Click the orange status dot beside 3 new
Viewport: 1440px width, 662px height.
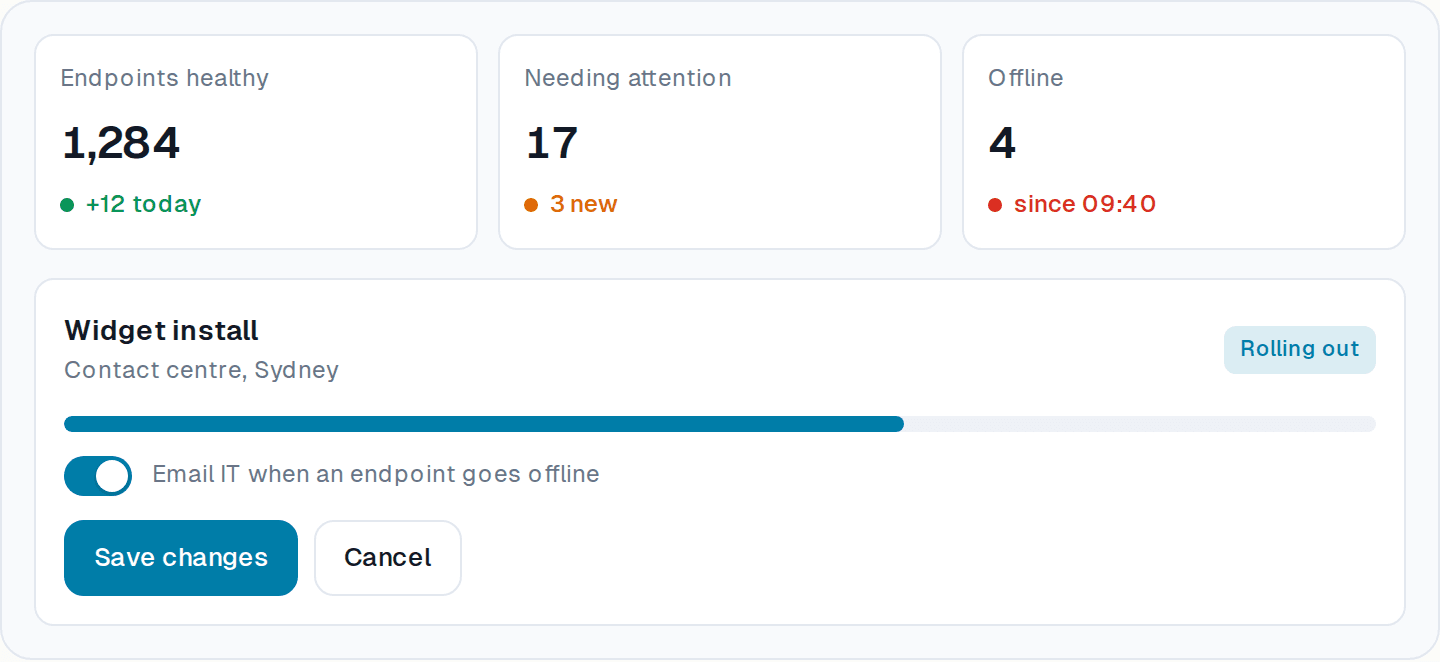531,205
